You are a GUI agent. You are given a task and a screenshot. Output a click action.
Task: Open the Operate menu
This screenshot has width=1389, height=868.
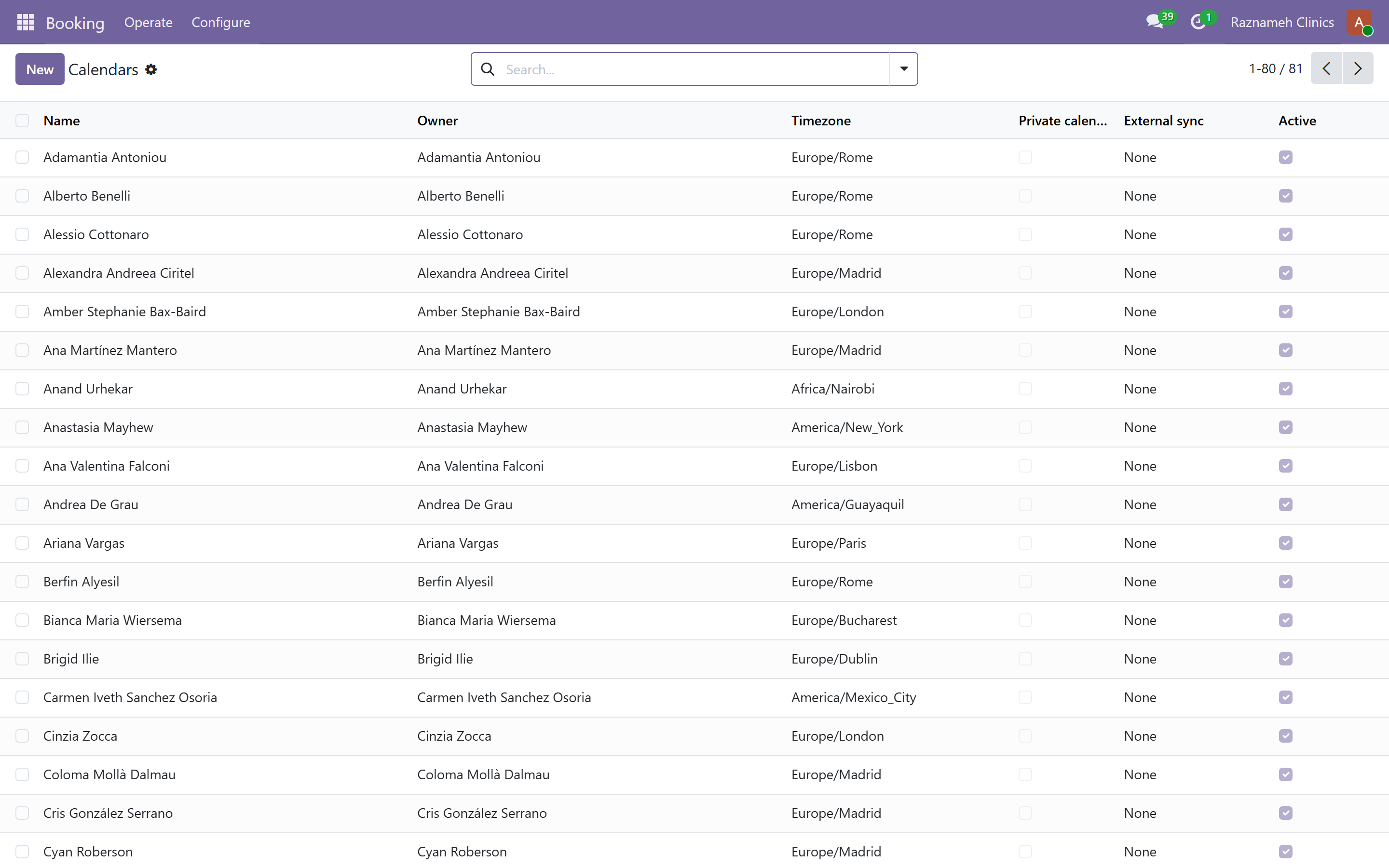pos(148,22)
